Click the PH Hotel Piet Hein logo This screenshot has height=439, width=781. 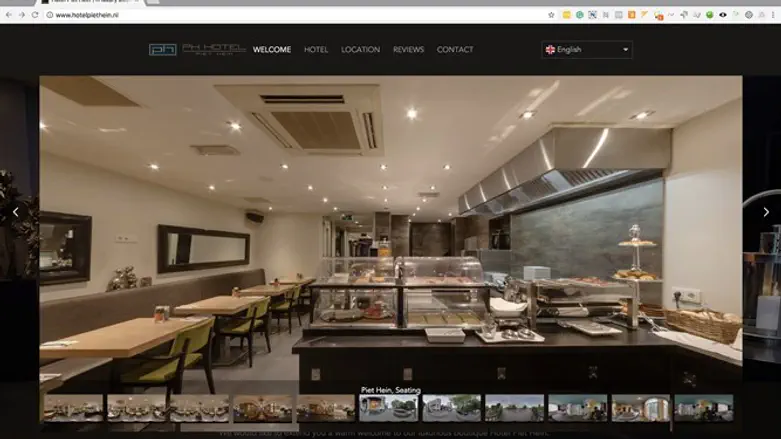tap(196, 49)
